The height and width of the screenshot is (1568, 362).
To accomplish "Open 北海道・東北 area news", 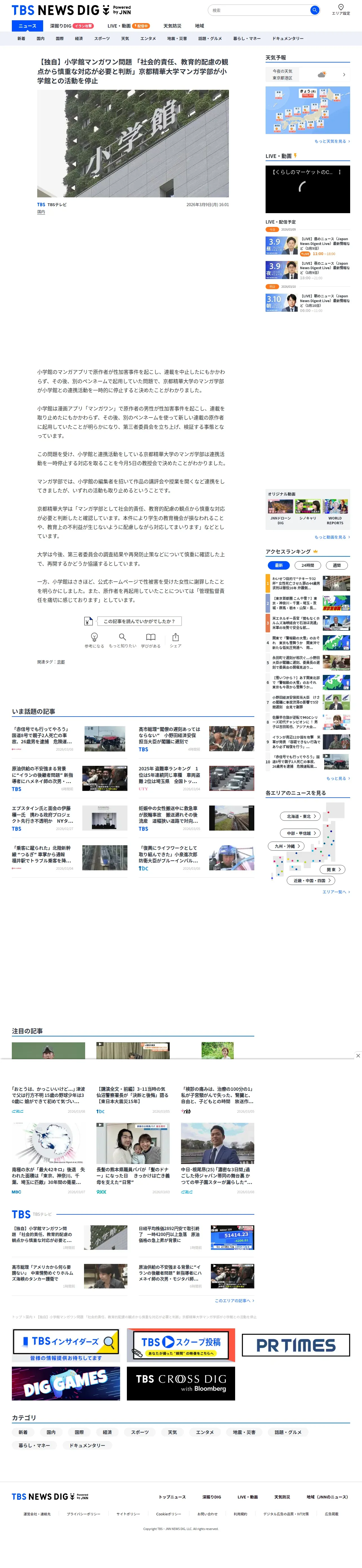I will click(300, 816).
